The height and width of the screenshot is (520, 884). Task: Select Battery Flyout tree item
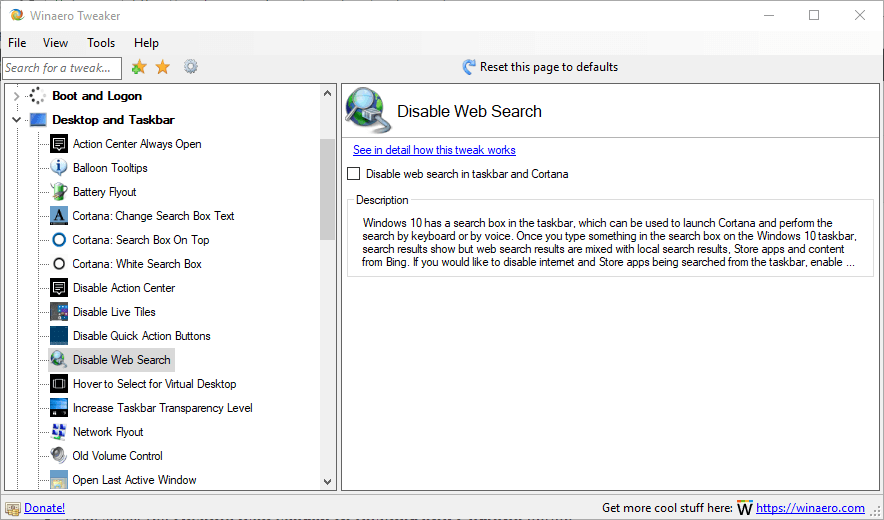coord(104,192)
